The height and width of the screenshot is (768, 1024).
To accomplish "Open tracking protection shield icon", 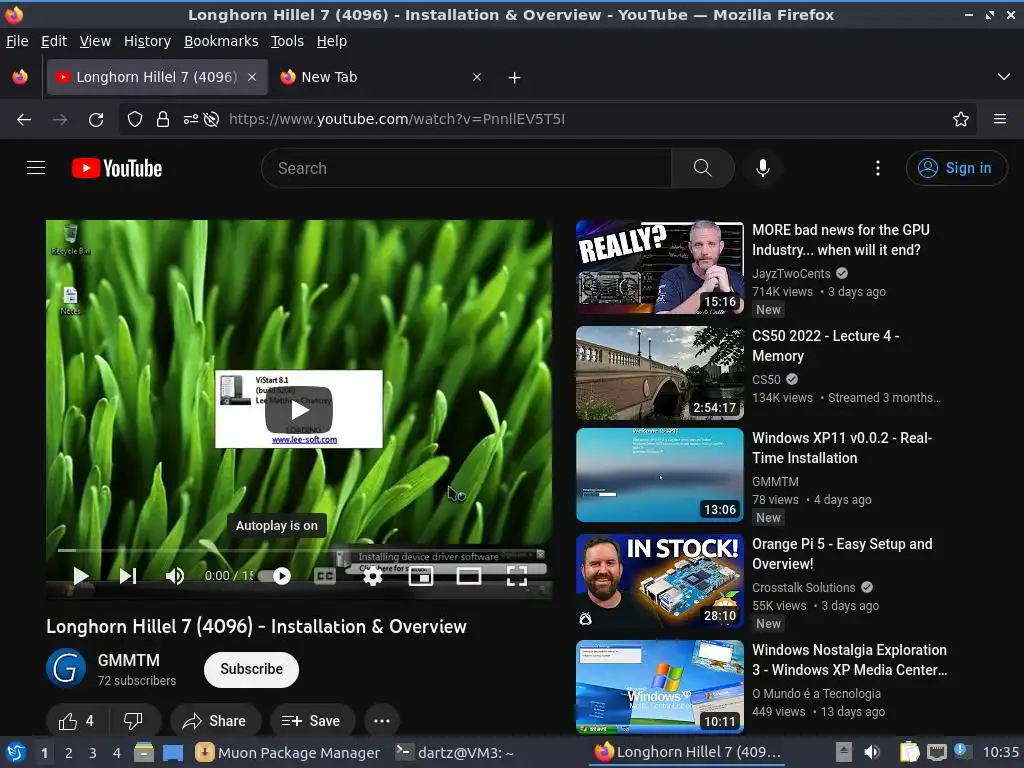I will (135, 120).
